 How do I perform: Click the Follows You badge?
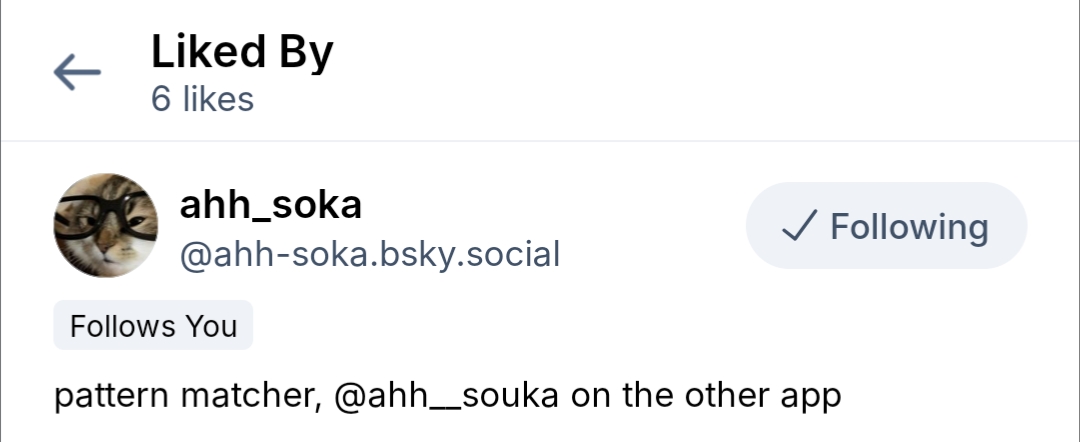(x=153, y=326)
